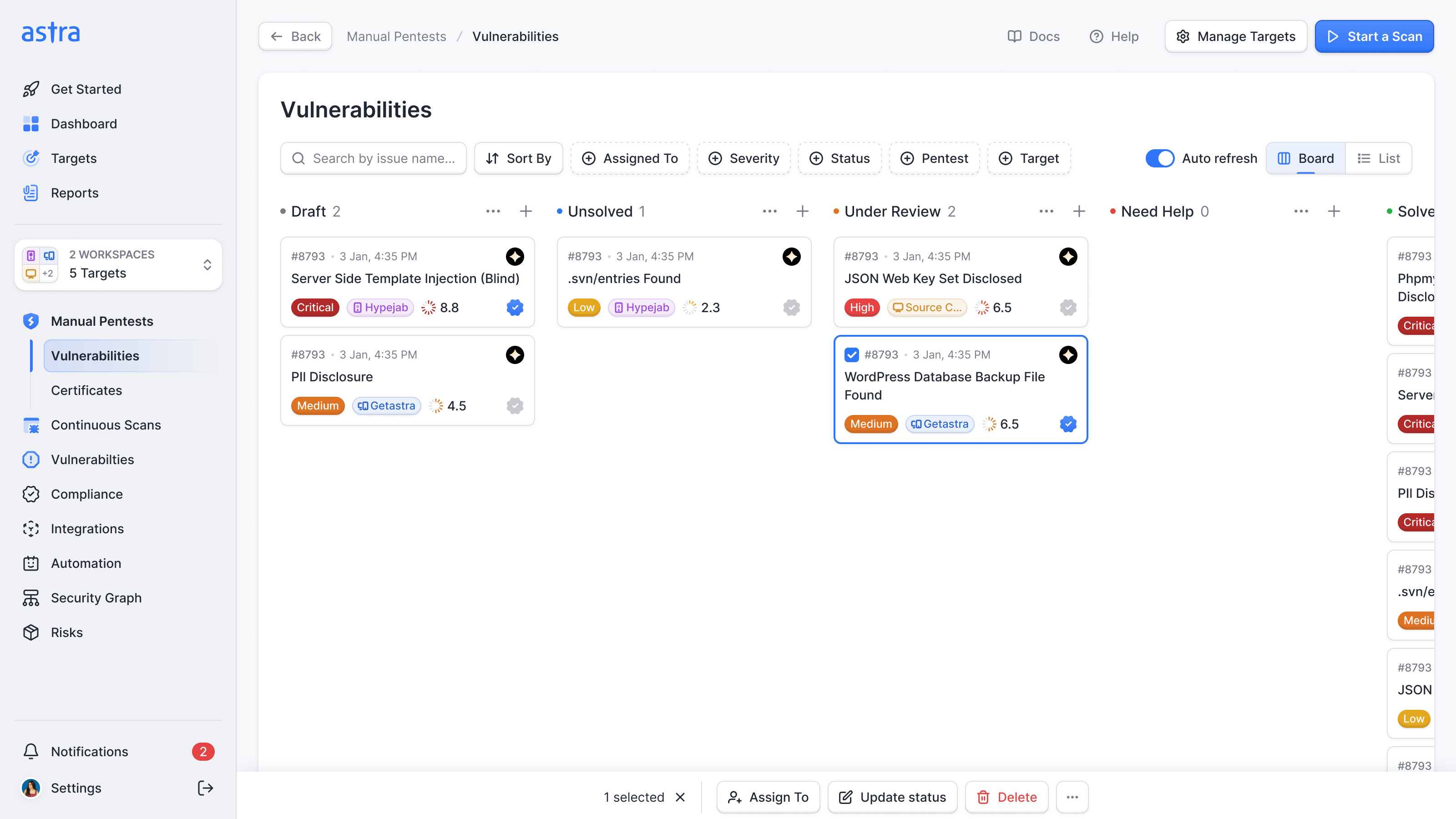Viewport: 1456px width, 819px height.
Task: Click the Delete button in action bar
Action: pyautogui.click(x=1006, y=797)
